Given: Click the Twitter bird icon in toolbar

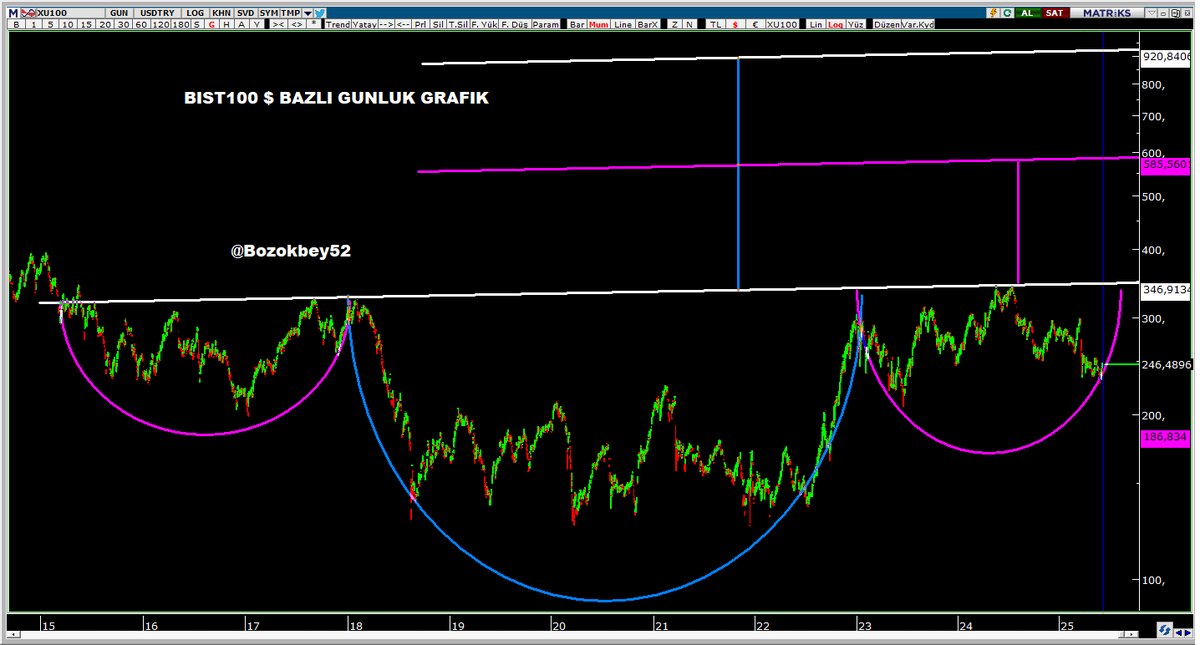Looking at the screenshot, I should point(319,13).
